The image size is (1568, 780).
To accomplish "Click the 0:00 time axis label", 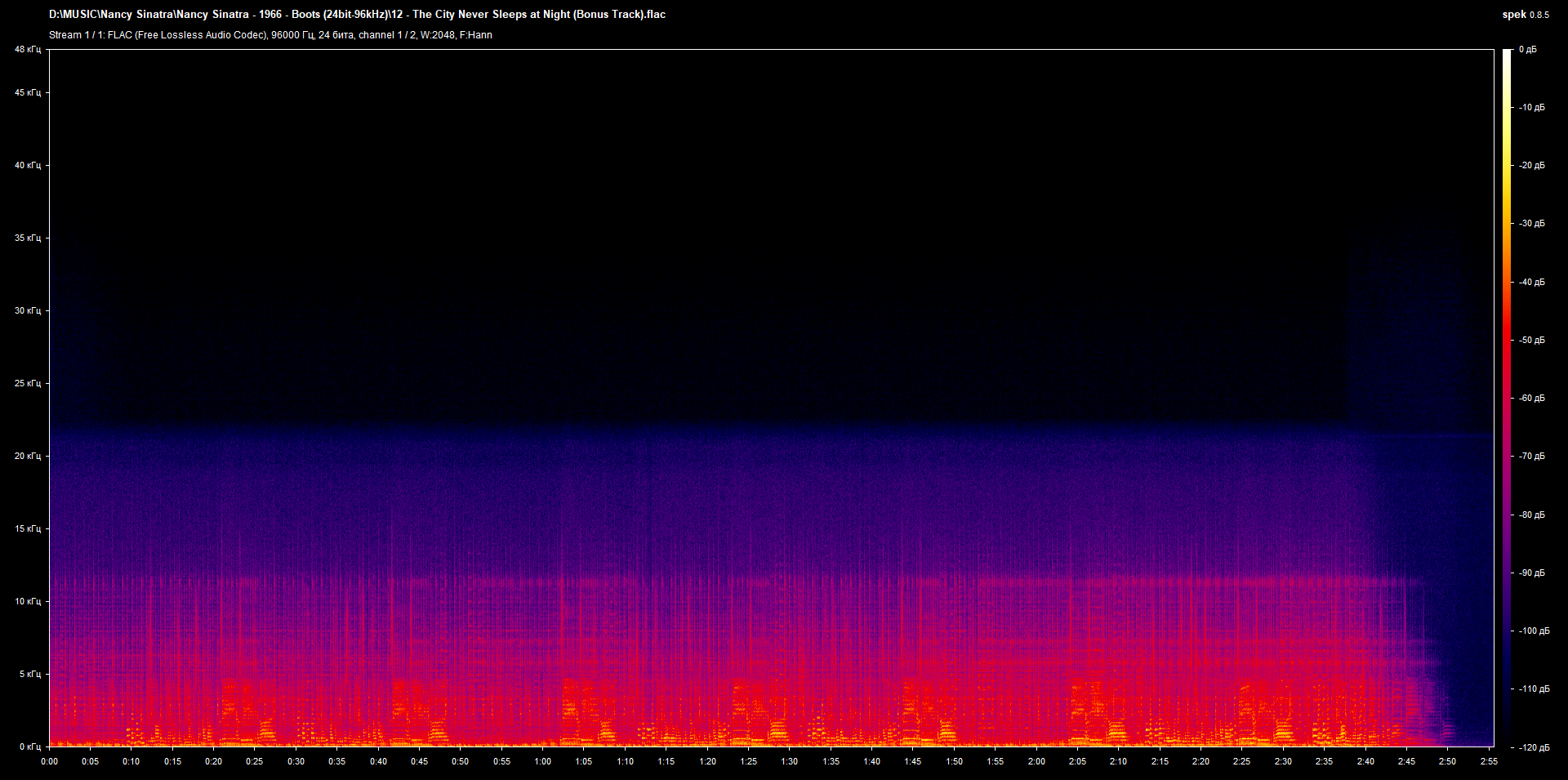I will (x=49, y=762).
